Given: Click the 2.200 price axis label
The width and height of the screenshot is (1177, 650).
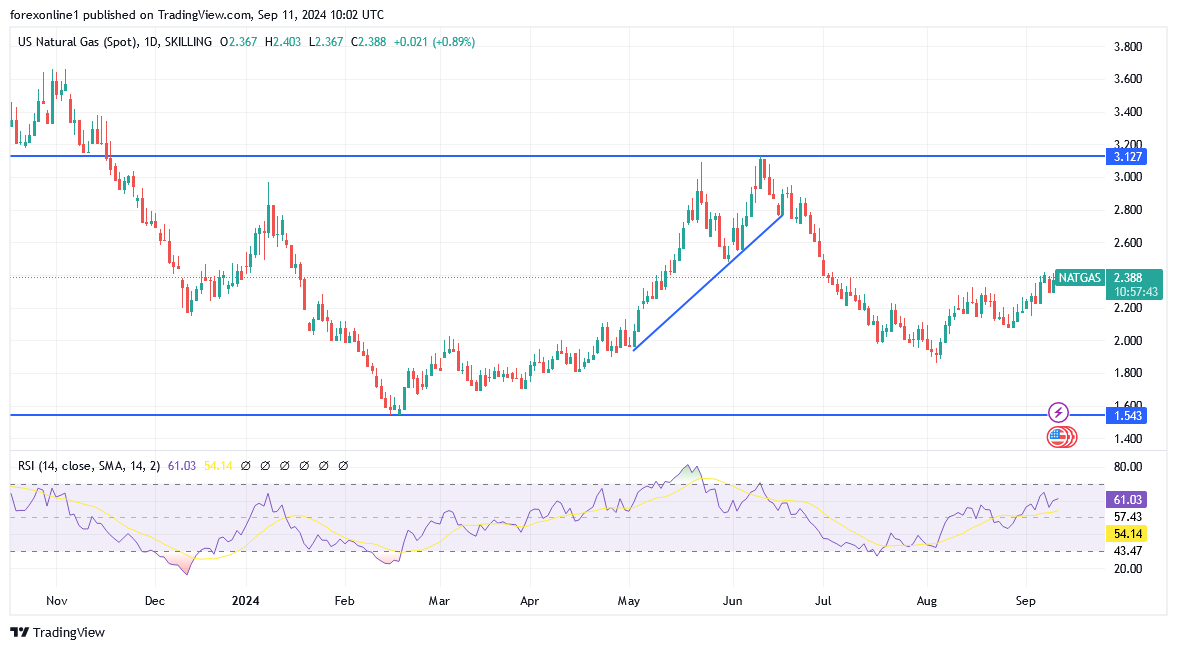Looking at the screenshot, I should [x=1127, y=308].
